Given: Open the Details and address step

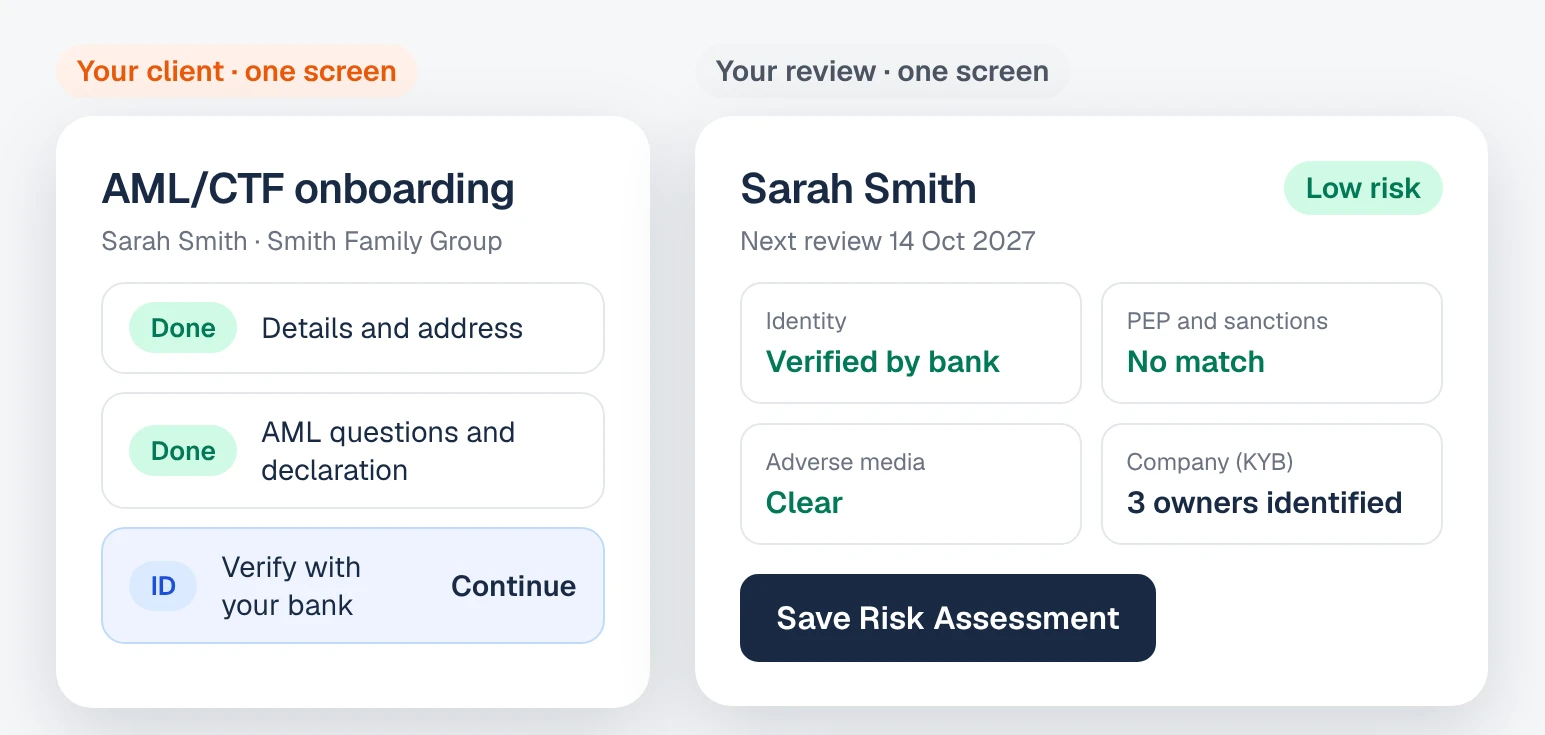Looking at the screenshot, I should pyautogui.click(x=353, y=328).
